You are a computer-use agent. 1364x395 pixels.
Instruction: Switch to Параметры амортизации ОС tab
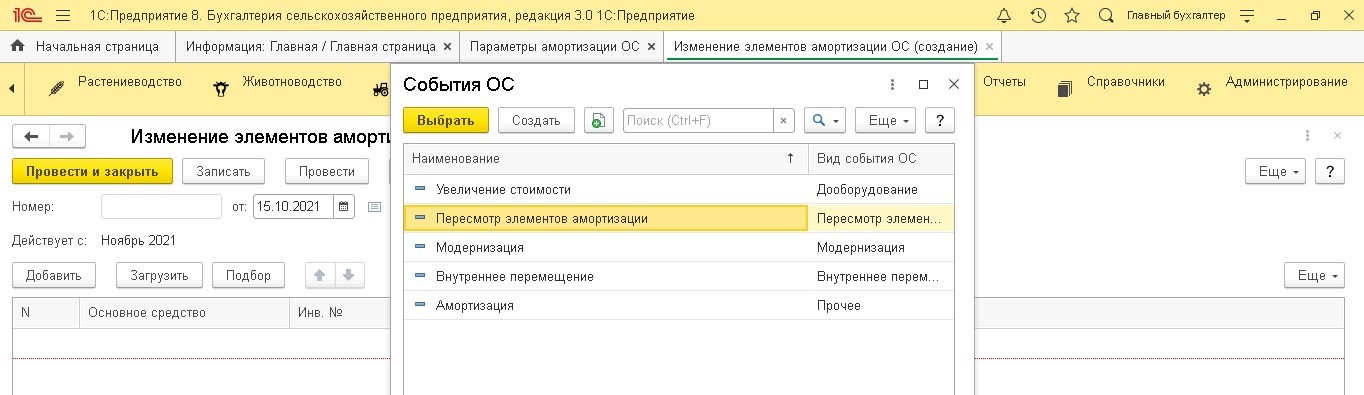[x=554, y=46]
